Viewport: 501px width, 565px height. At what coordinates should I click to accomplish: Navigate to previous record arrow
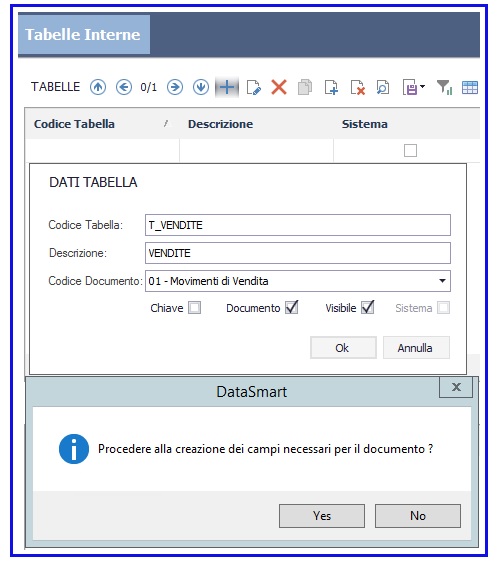click(x=124, y=87)
